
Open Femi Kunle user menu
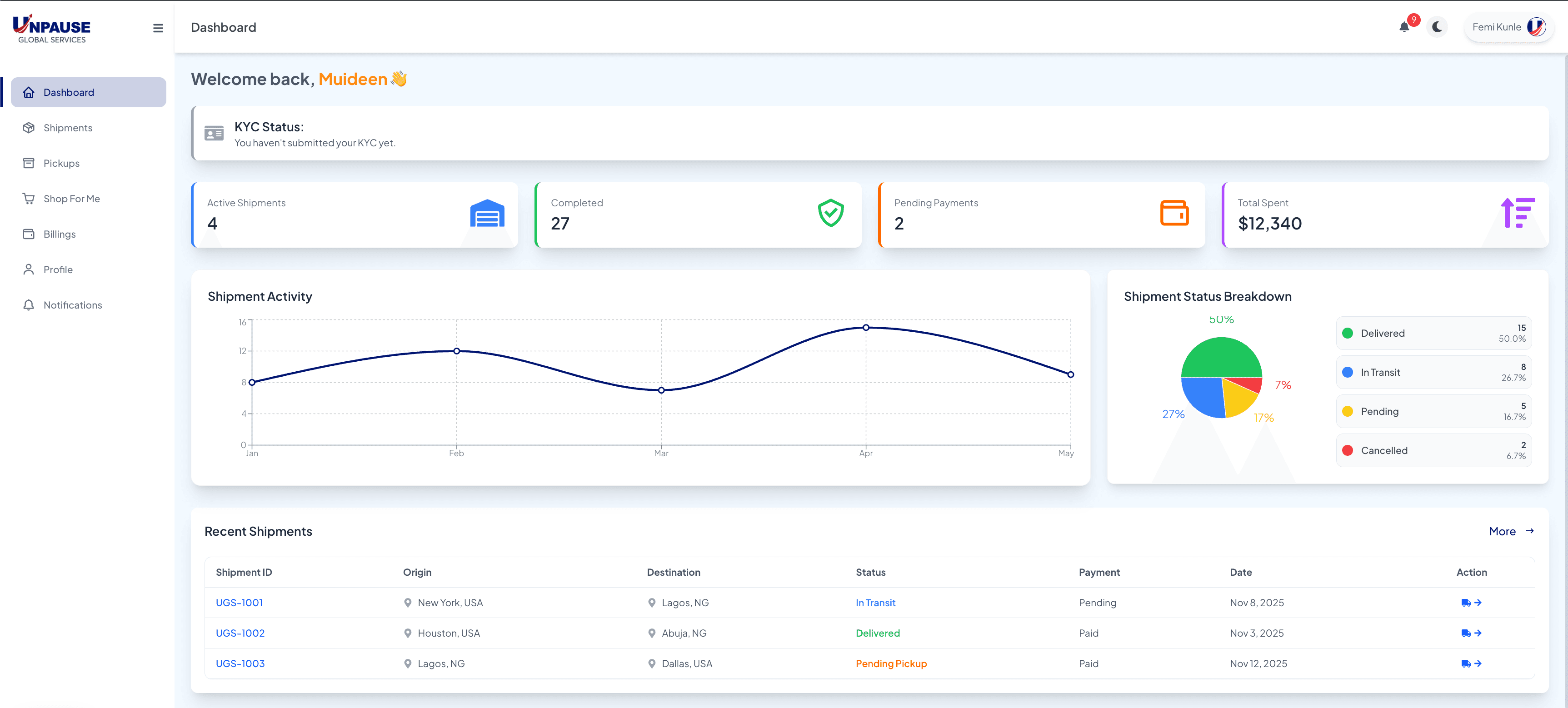[x=1509, y=27]
